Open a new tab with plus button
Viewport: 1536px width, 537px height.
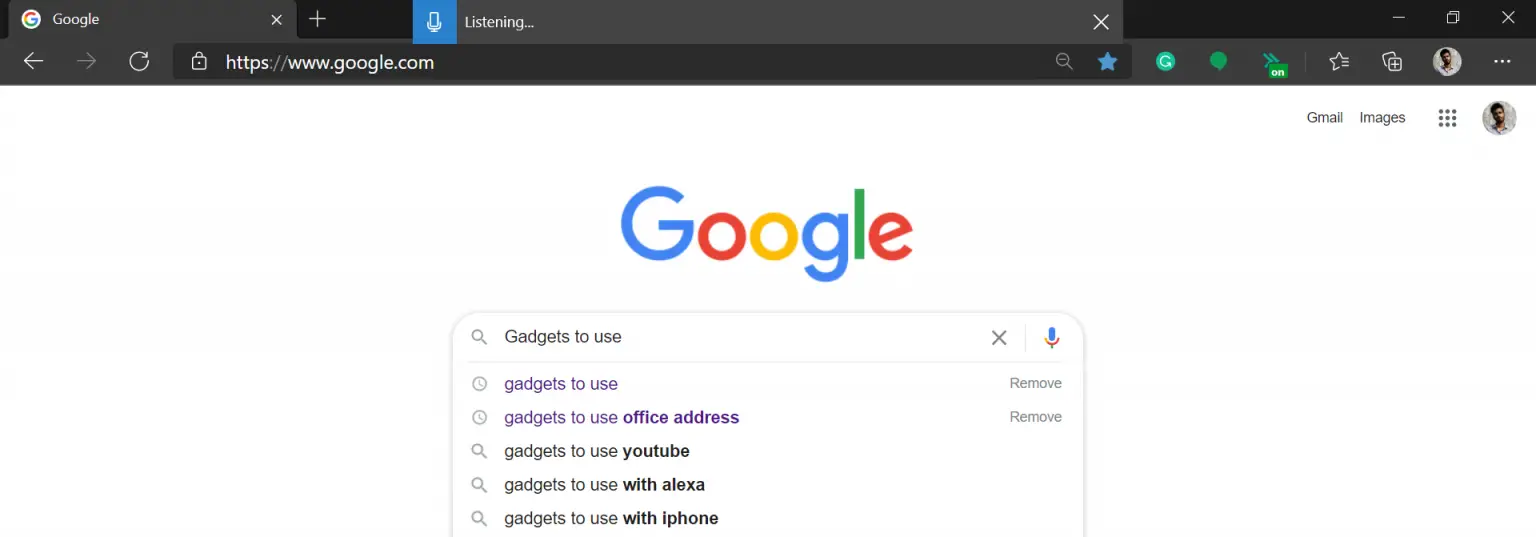pos(317,20)
